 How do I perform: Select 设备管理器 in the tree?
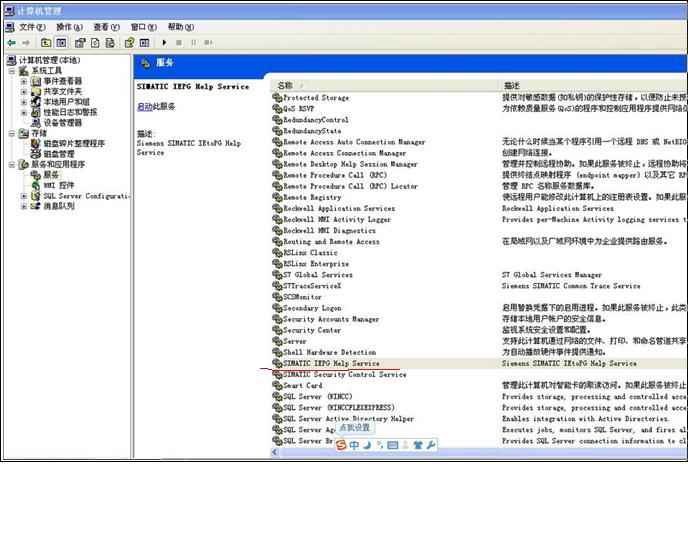62,123
